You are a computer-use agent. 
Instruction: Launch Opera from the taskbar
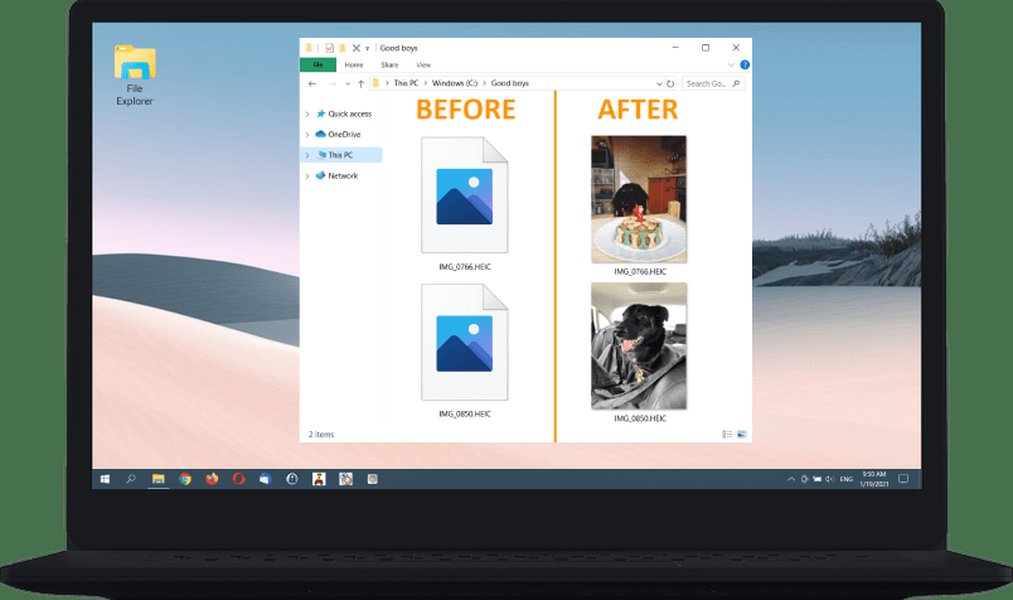[x=239, y=479]
